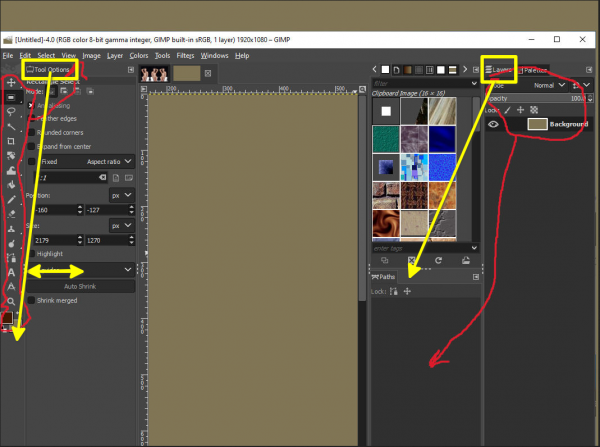Click the foreground color swatch
600x447 pixels.
(x=7, y=317)
